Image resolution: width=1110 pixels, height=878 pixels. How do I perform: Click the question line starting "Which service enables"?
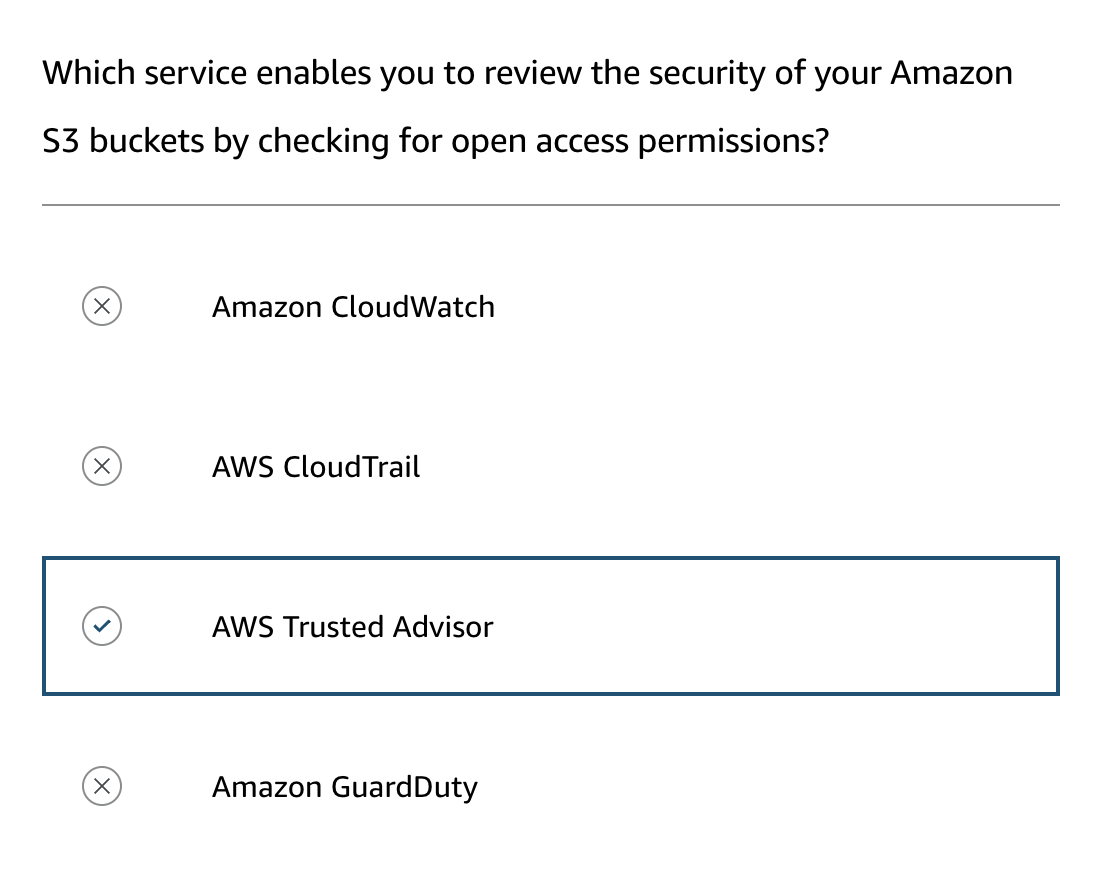[527, 73]
